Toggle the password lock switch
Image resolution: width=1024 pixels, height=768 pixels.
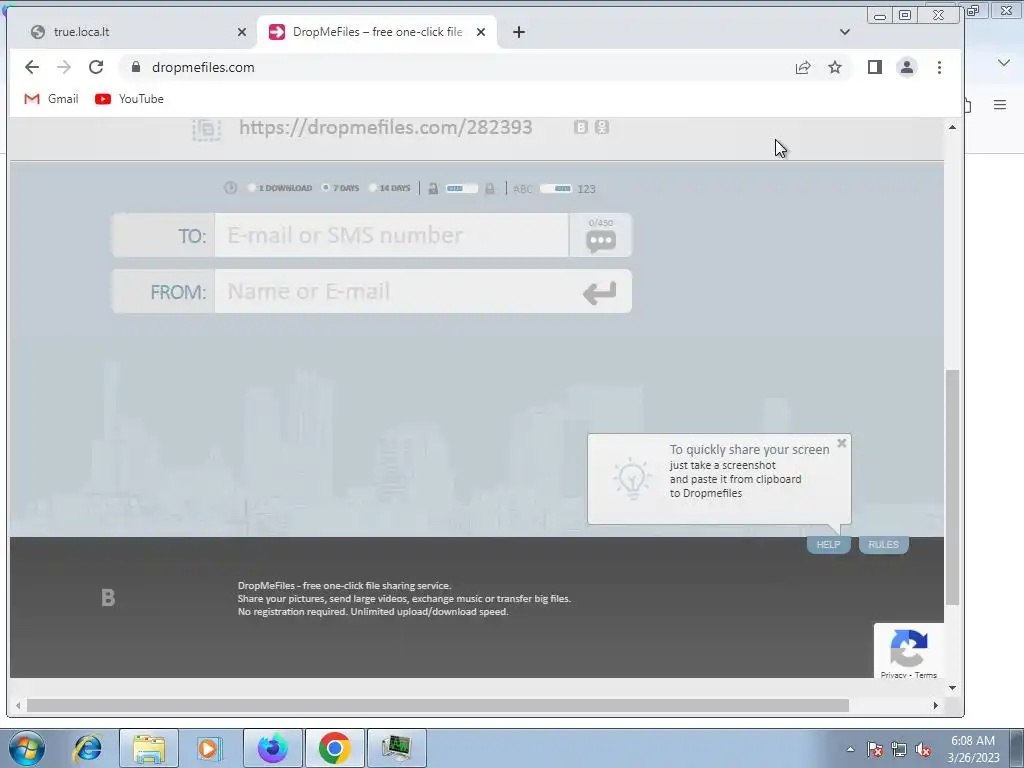click(462, 189)
